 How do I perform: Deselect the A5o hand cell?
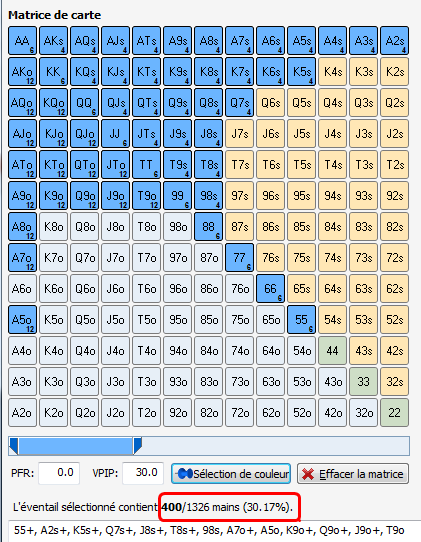click(x=22, y=320)
